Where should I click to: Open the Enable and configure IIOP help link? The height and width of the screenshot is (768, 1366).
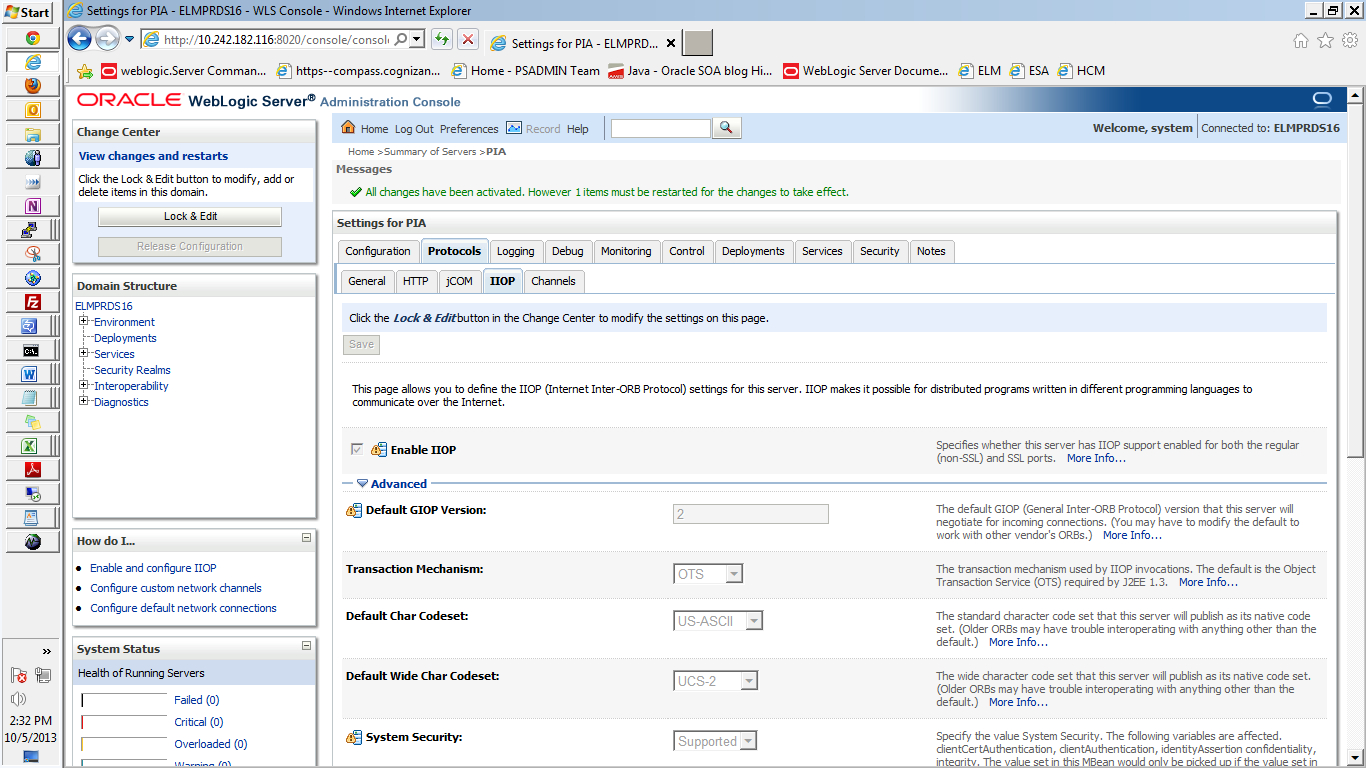click(152, 567)
